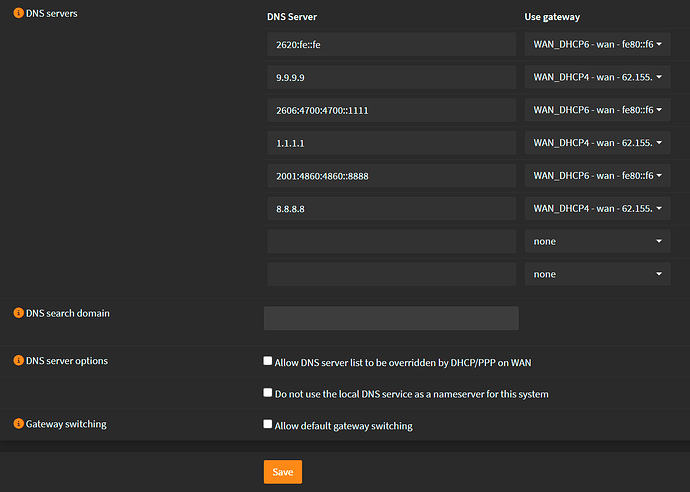Open gateway dropdown for 8.8.8.8 server
Viewport: 690px width, 492px height.
(x=597, y=208)
